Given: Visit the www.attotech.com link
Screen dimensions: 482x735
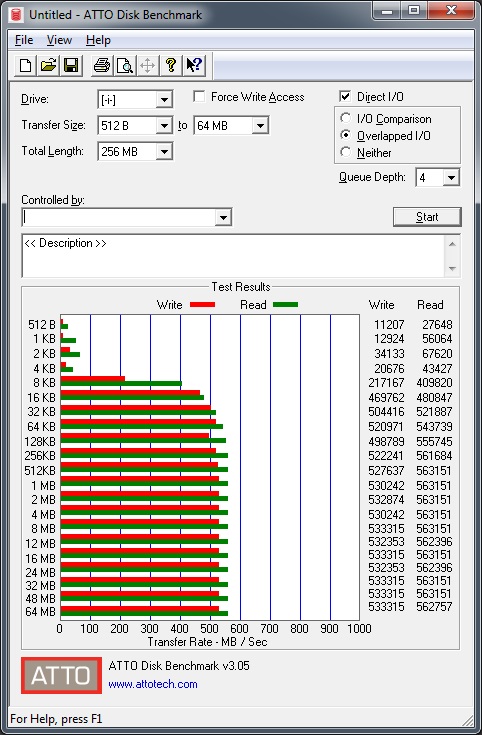Looking at the screenshot, I should (x=153, y=684).
